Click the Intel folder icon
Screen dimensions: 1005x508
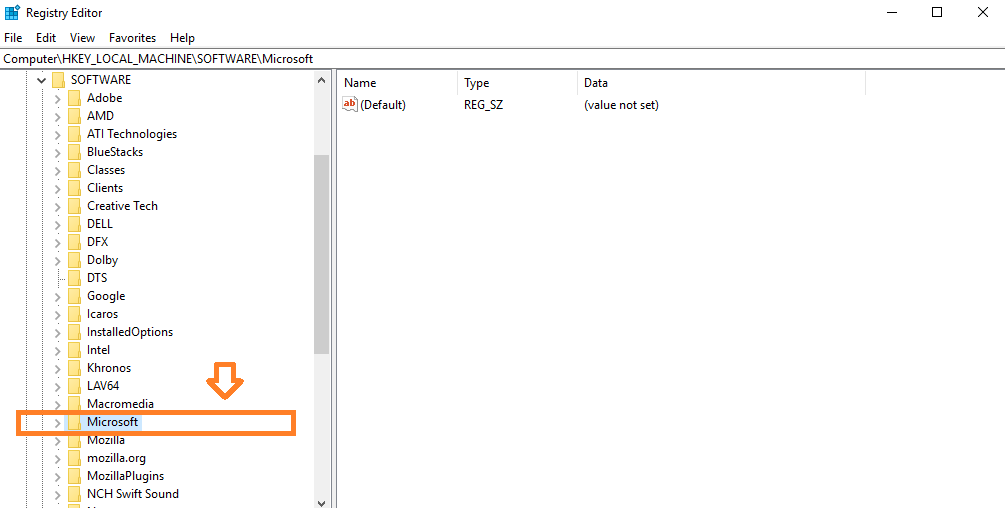pyautogui.click(x=74, y=350)
